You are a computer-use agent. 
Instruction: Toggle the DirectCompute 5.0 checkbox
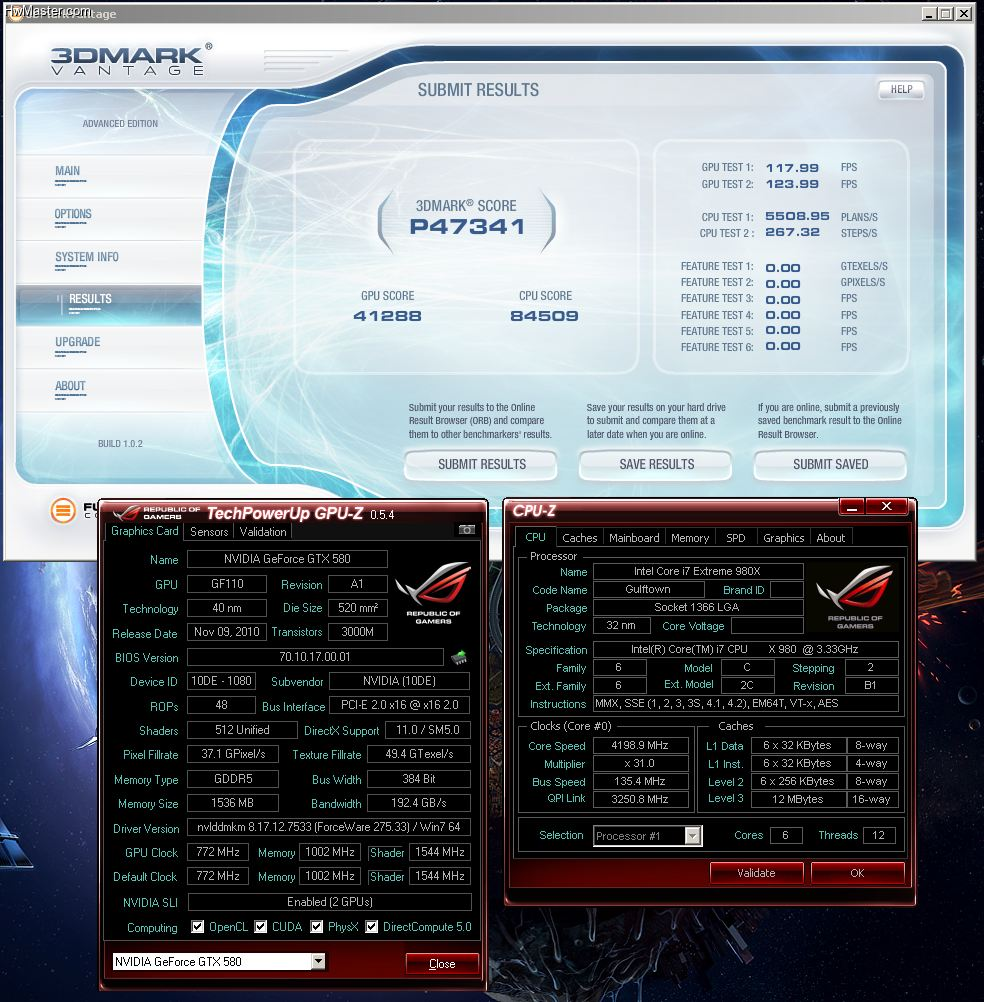(371, 927)
